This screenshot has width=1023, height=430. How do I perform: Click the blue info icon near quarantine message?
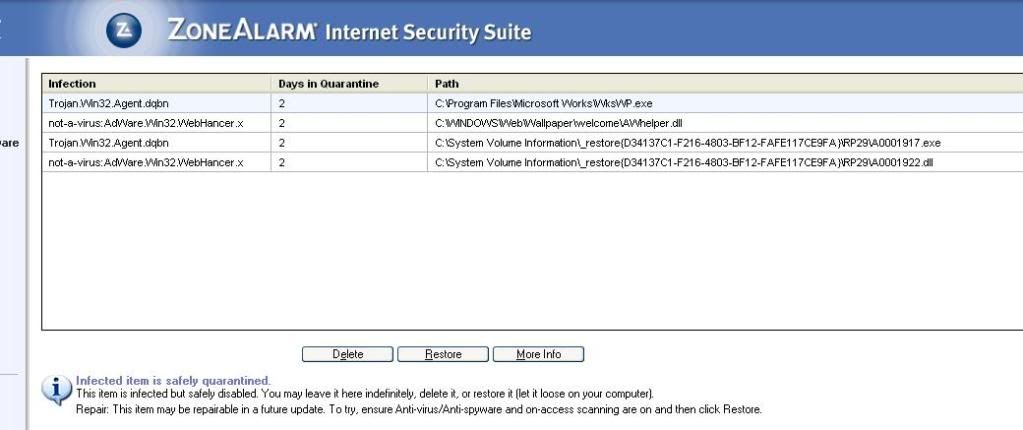(x=57, y=391)
